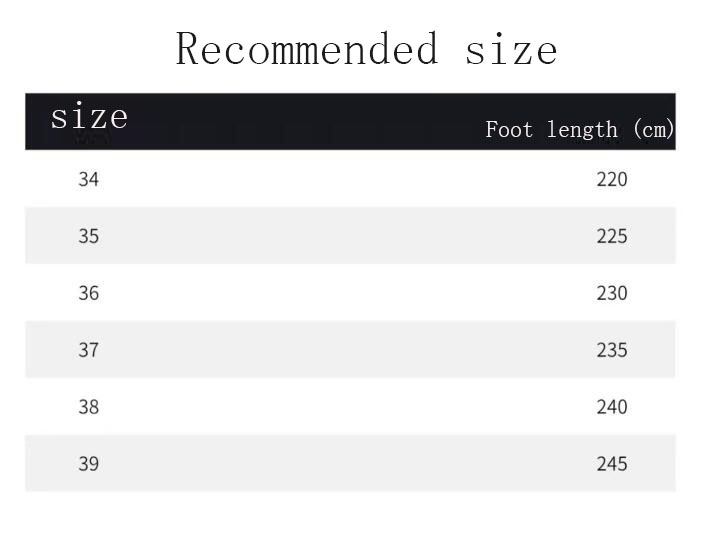Pick the size 36 cell

click(x=89, y=294)
